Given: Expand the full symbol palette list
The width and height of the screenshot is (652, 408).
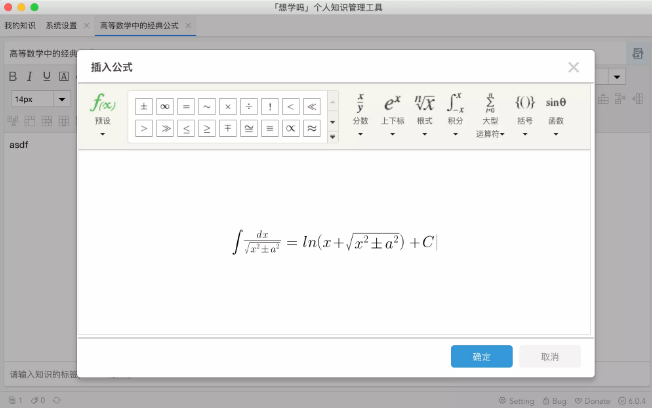Looking at the screenshot, I should (333, 137).
